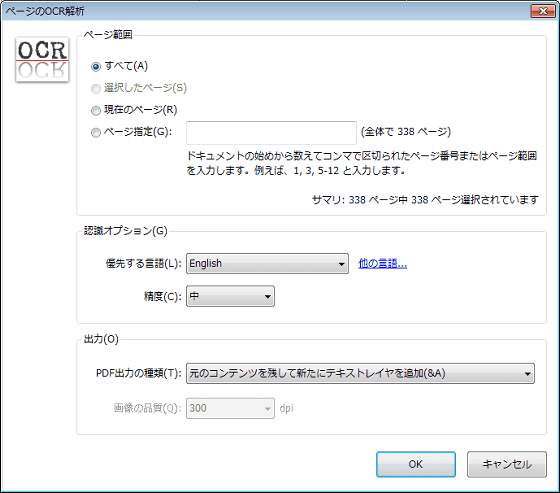Image resolution: width=560 pixels, height=493 pixels.
Task: Open the 優先する言語 English dropdown
Action: coord(267,264)
